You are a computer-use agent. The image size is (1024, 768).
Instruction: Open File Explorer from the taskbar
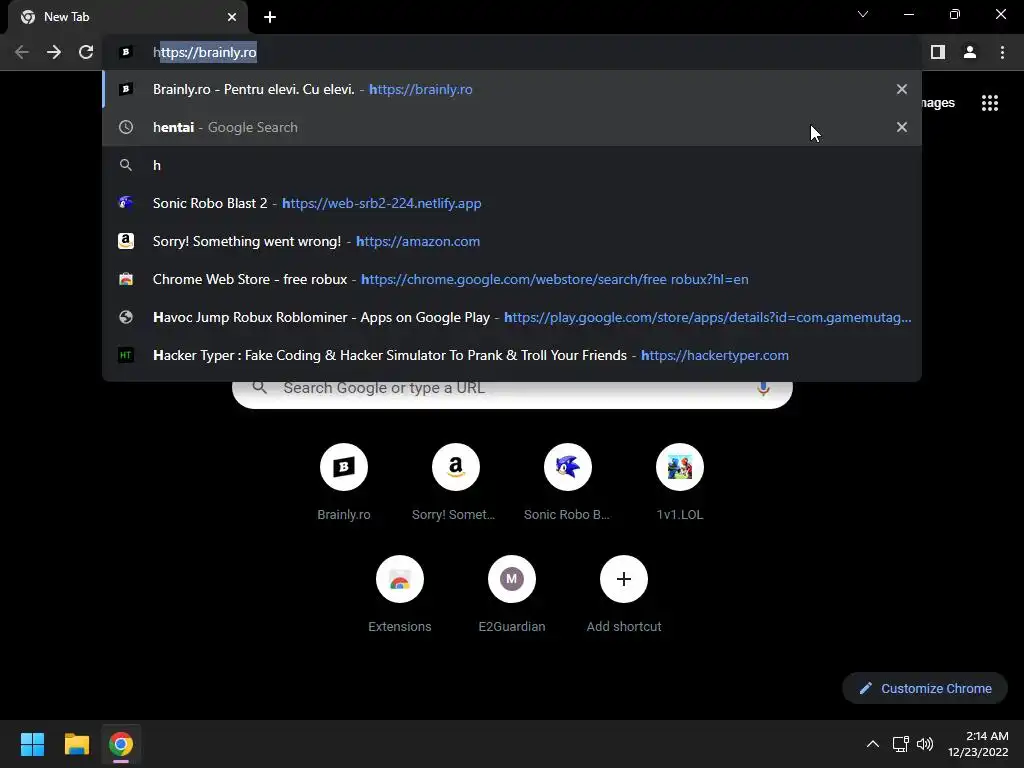[x=76, y=744]
